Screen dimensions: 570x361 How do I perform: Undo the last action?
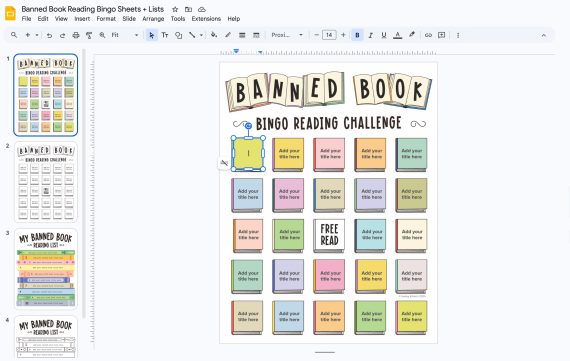click(x=49, y=35)
